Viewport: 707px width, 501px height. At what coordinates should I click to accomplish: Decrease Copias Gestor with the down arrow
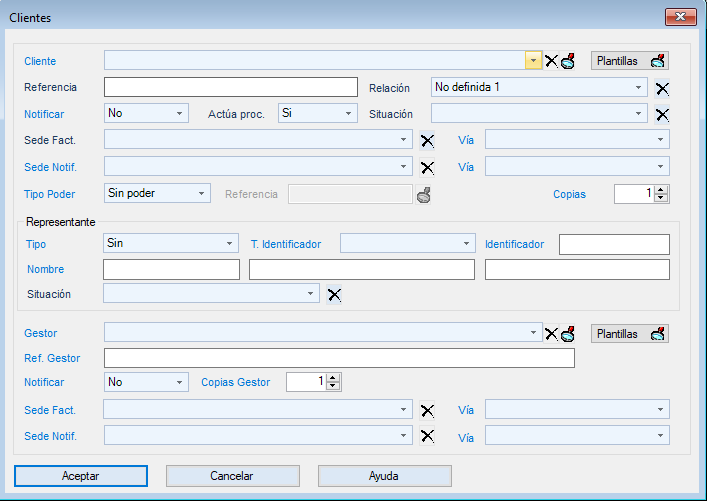(x=333, y=386)
